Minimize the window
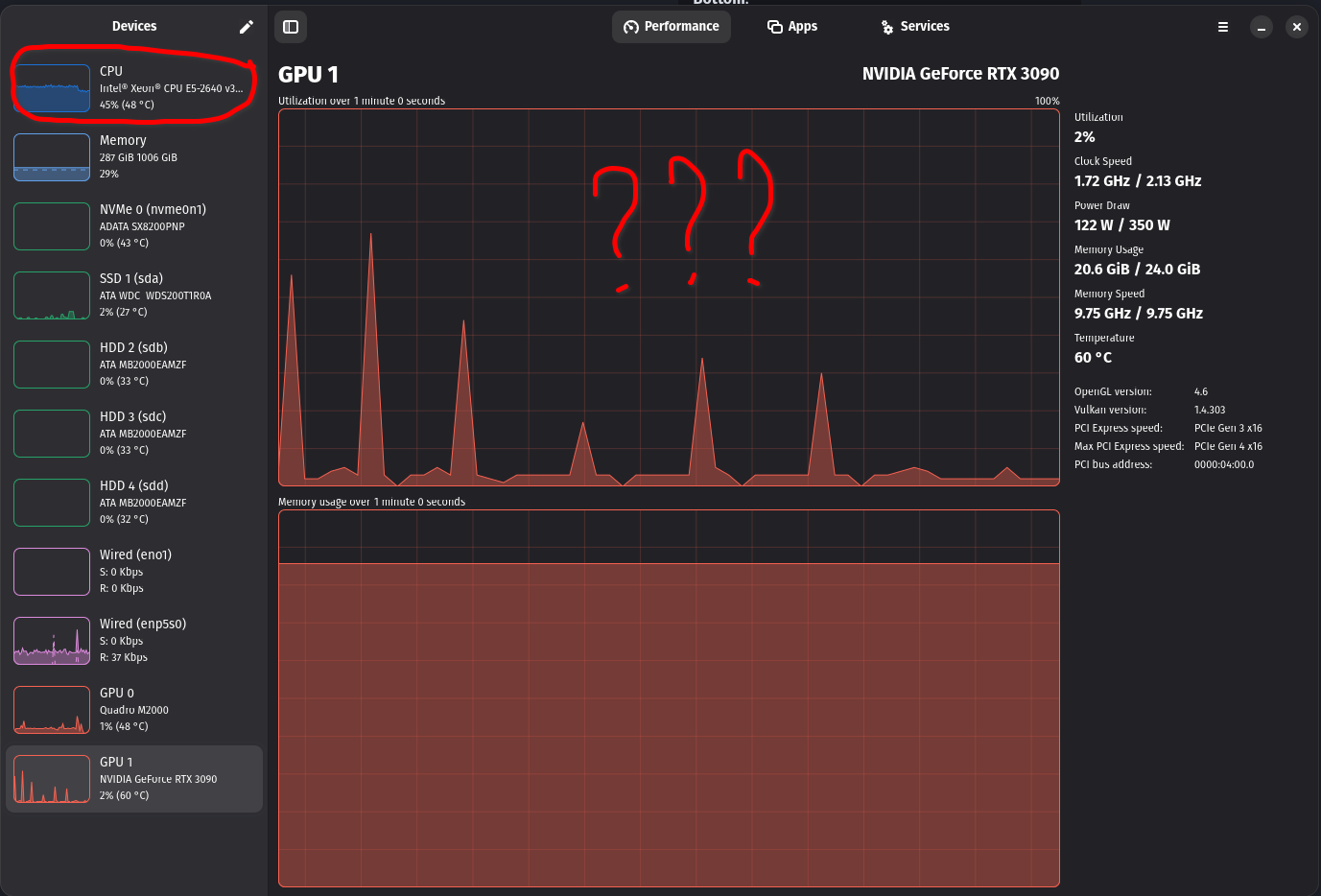Viewport: 1321px width, 896px height. pos(1262,27)
